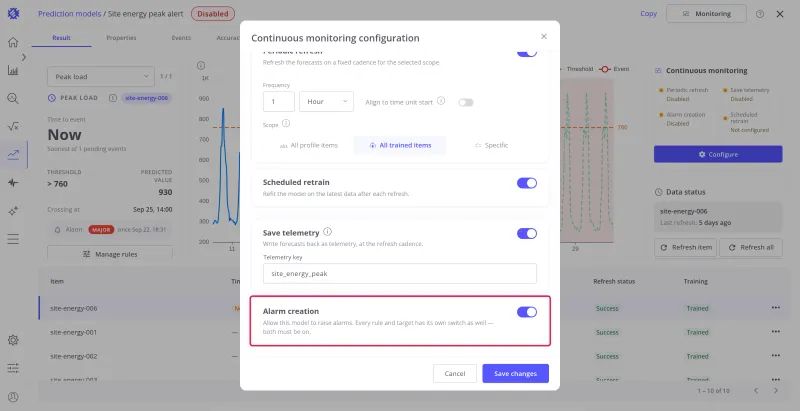Click the app logo icon in sidebar
The height and width of the screenshot is (411, 800).
pyautogui.click(x=13, y=14)
